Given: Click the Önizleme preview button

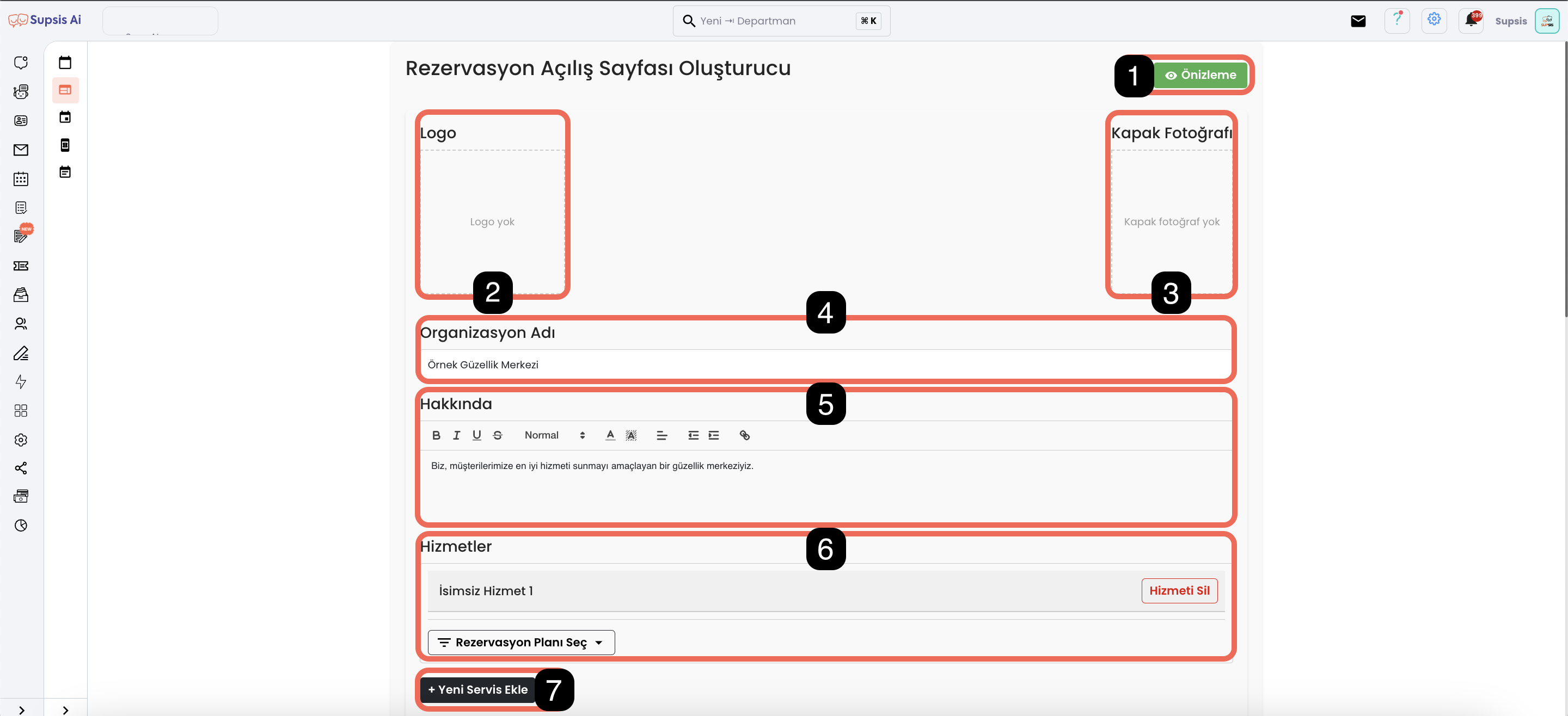Looking at the screenshot, I should (x=1200, y=76).
